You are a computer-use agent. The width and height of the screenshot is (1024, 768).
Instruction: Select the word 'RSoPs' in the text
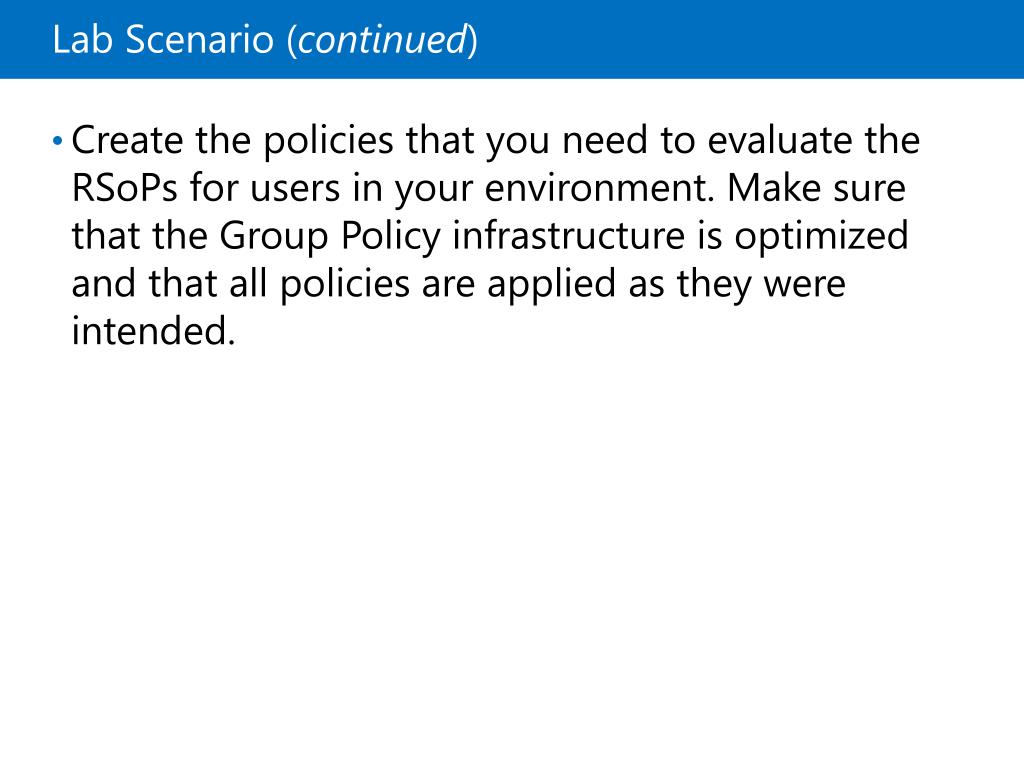124,187
